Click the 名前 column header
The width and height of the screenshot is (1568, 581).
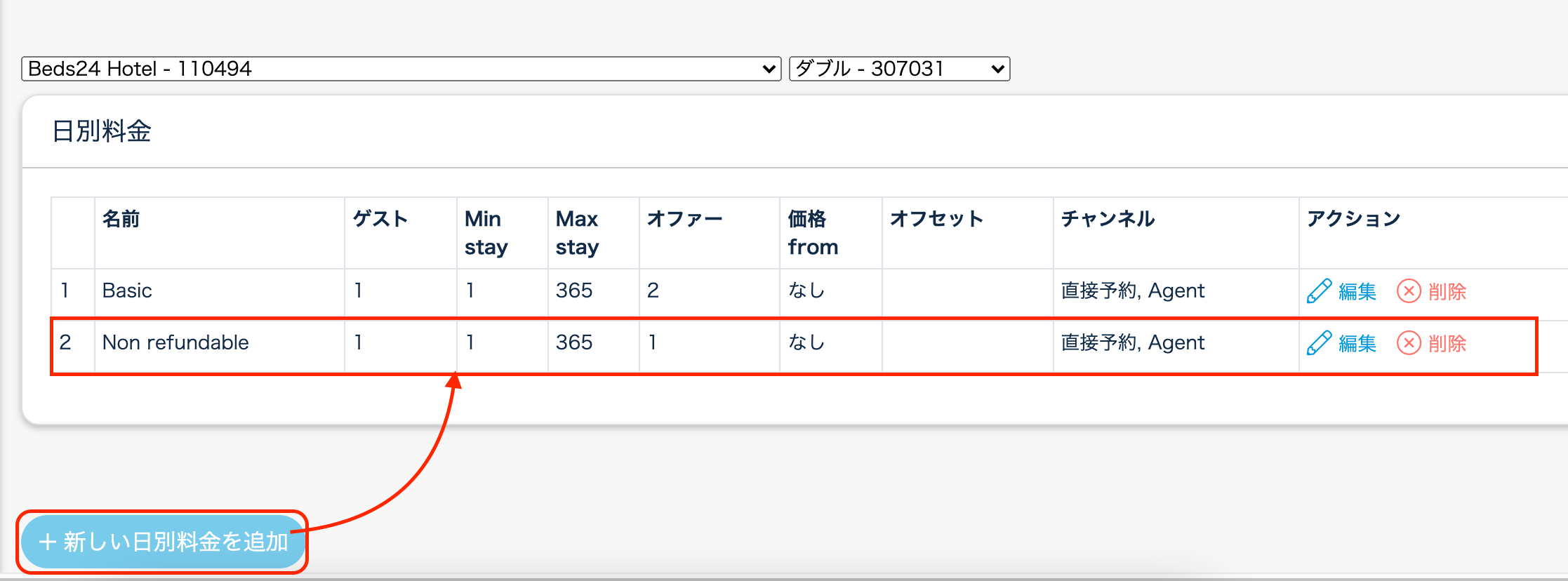point(121,219)
